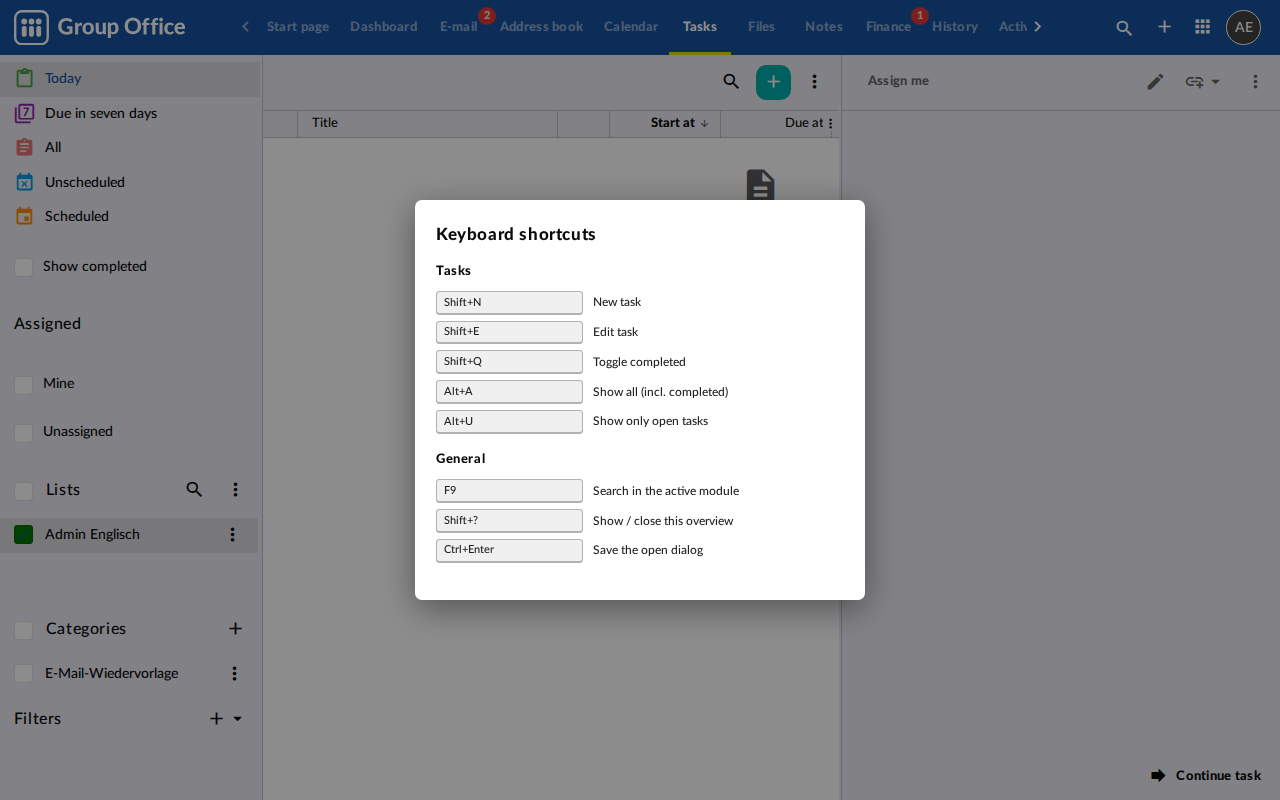Open E-Mail-Wiedervorlage category options menu

pos(235,674)
